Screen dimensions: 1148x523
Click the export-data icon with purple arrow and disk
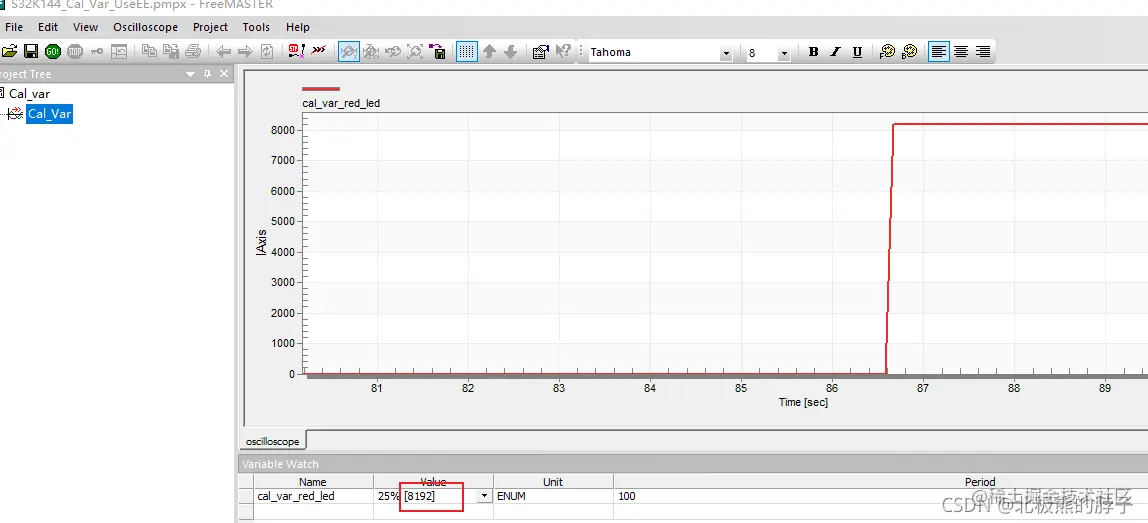tap(438, 51)
